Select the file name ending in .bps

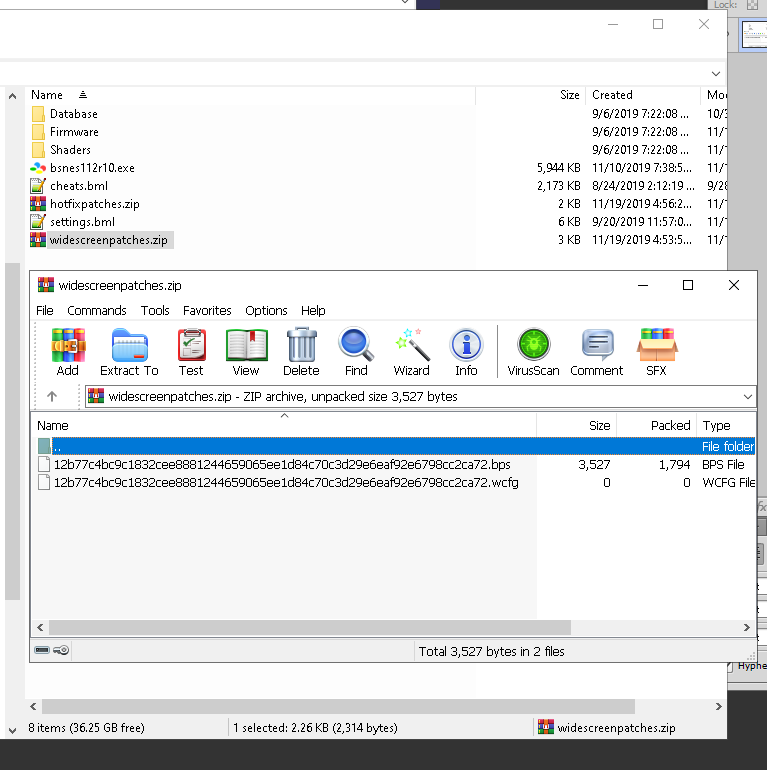tap(282, 465)
